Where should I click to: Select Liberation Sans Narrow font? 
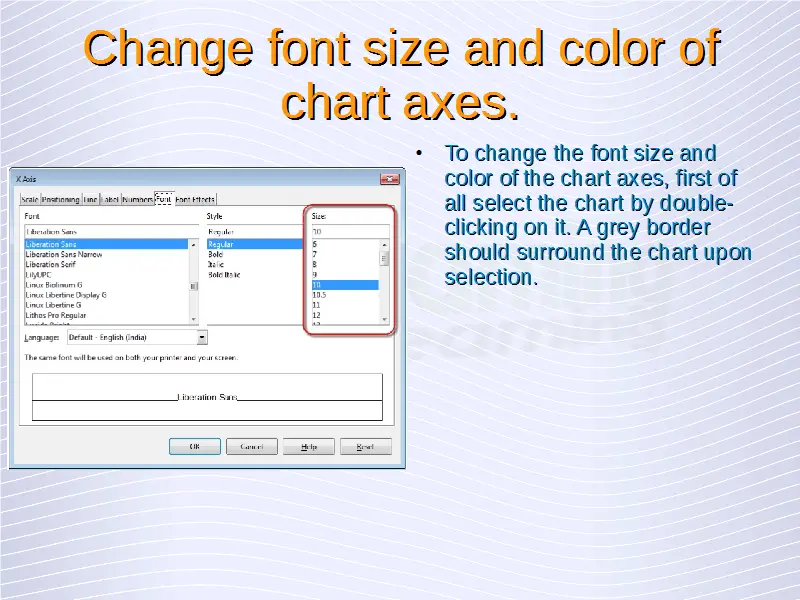click(x=64, y=254)
